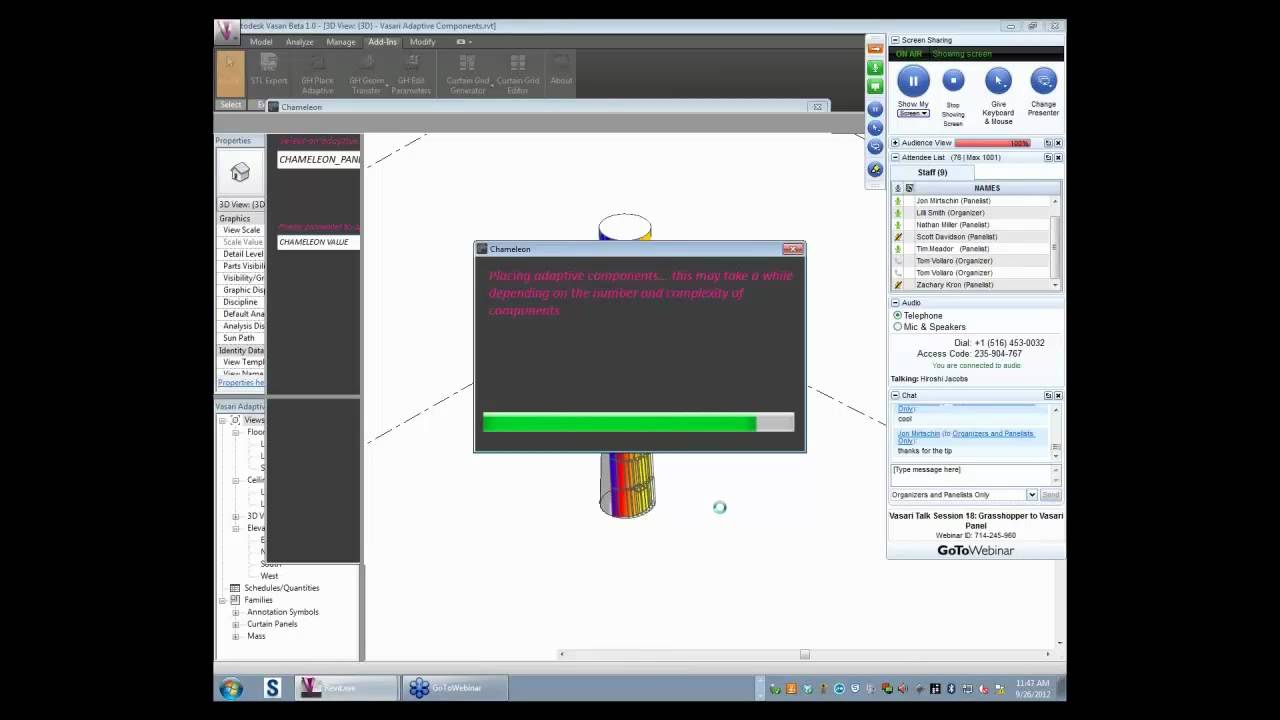Collapse the Chat pane
Viewport: 1280px width, 720px height.
[x=895, y=395]
